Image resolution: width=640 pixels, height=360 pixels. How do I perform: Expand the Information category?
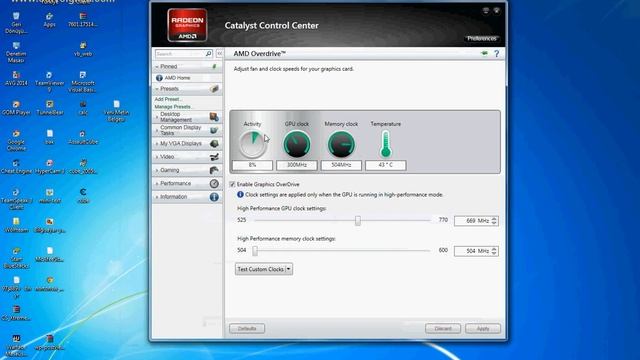point(187,197)
